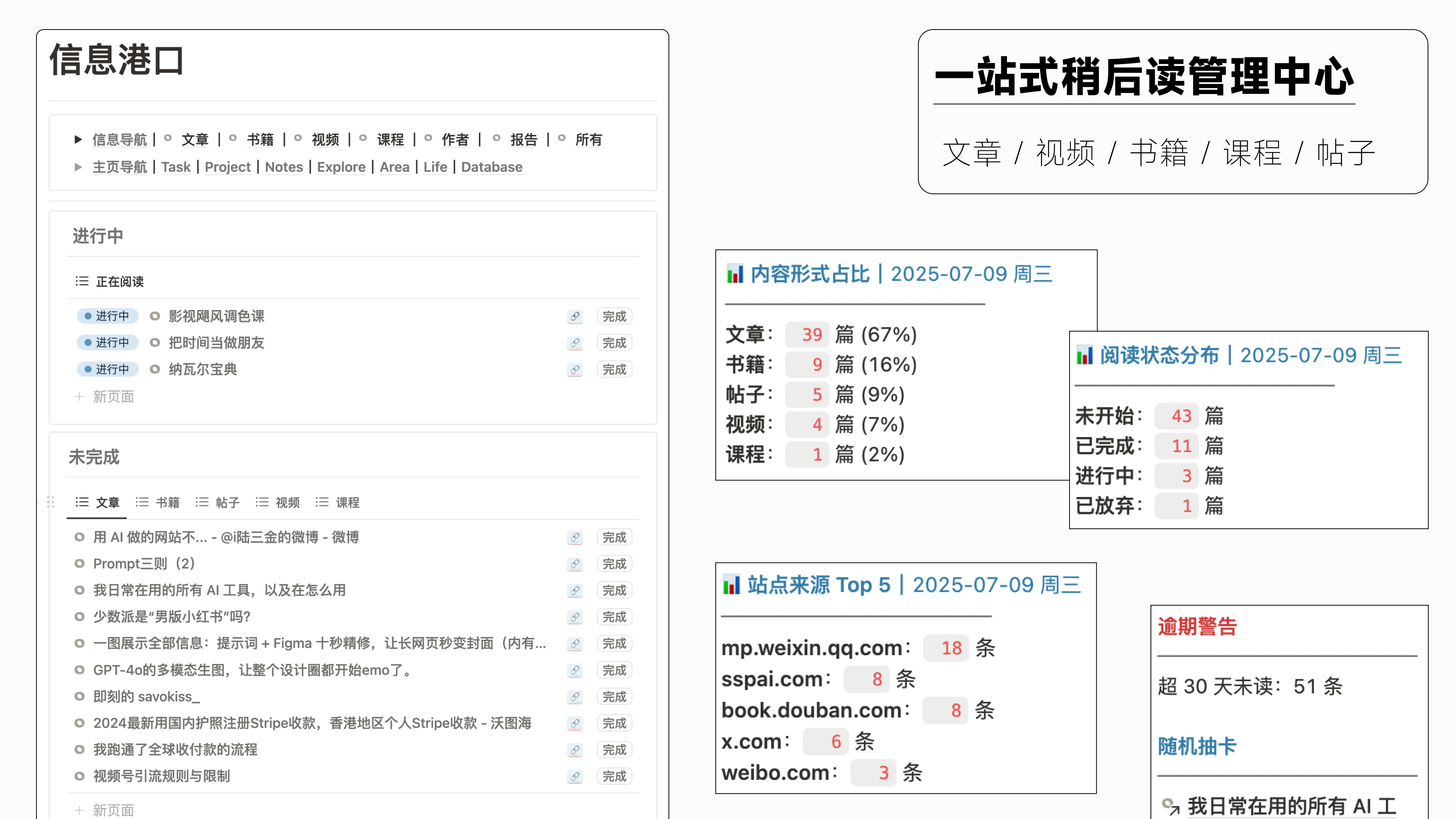Expand the 主页导航 disclosure triangle

[79, 167]
